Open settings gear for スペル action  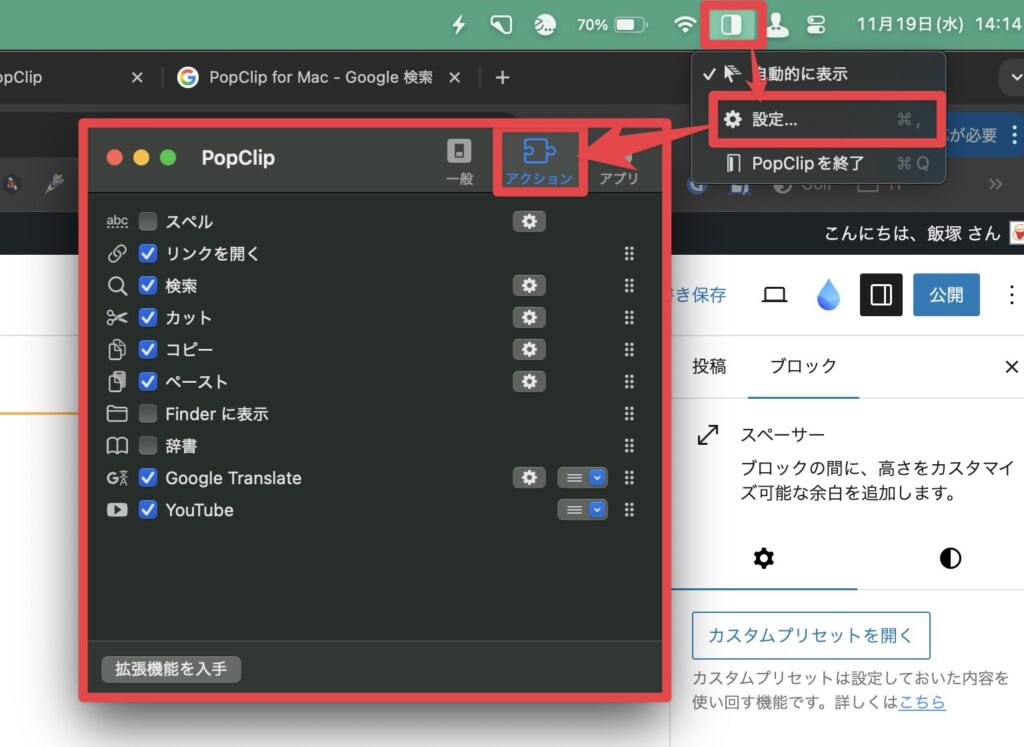[529, 222]
